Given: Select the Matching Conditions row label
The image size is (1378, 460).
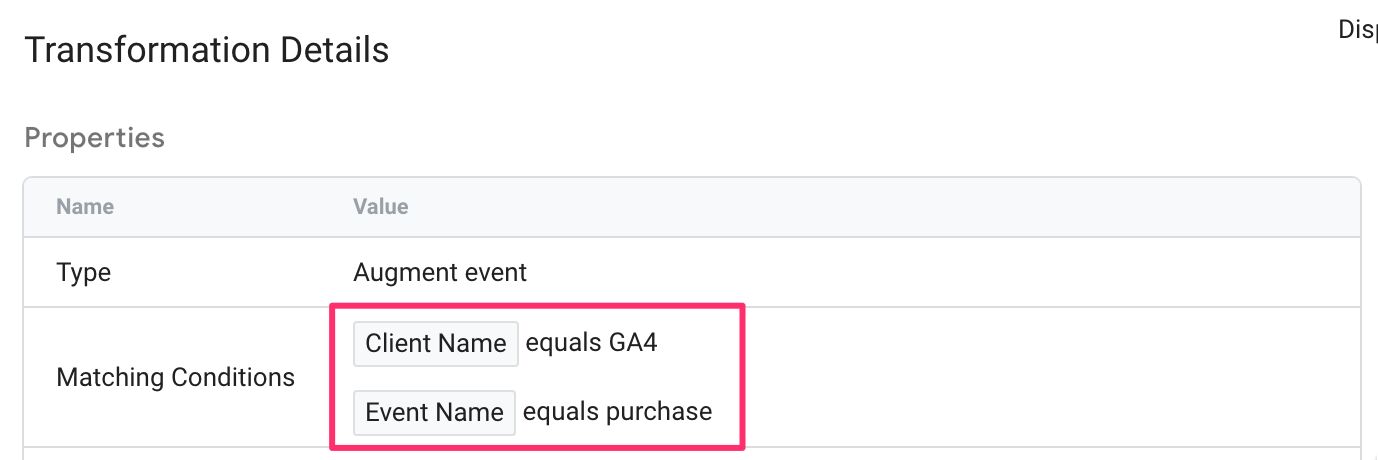Looking at the screenshot, I should click(x=176, y=377).
